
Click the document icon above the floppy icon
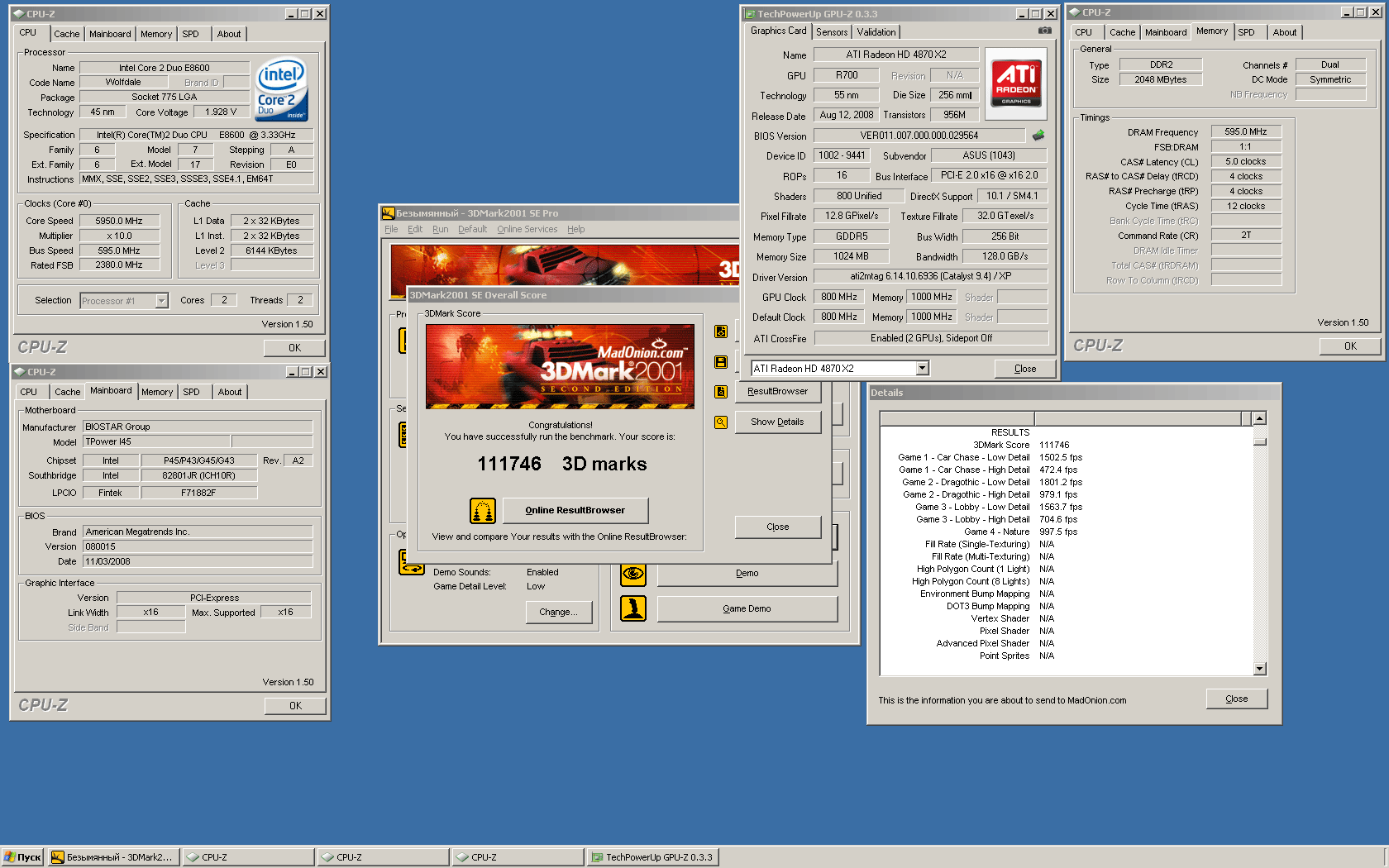tap(721, 331)
